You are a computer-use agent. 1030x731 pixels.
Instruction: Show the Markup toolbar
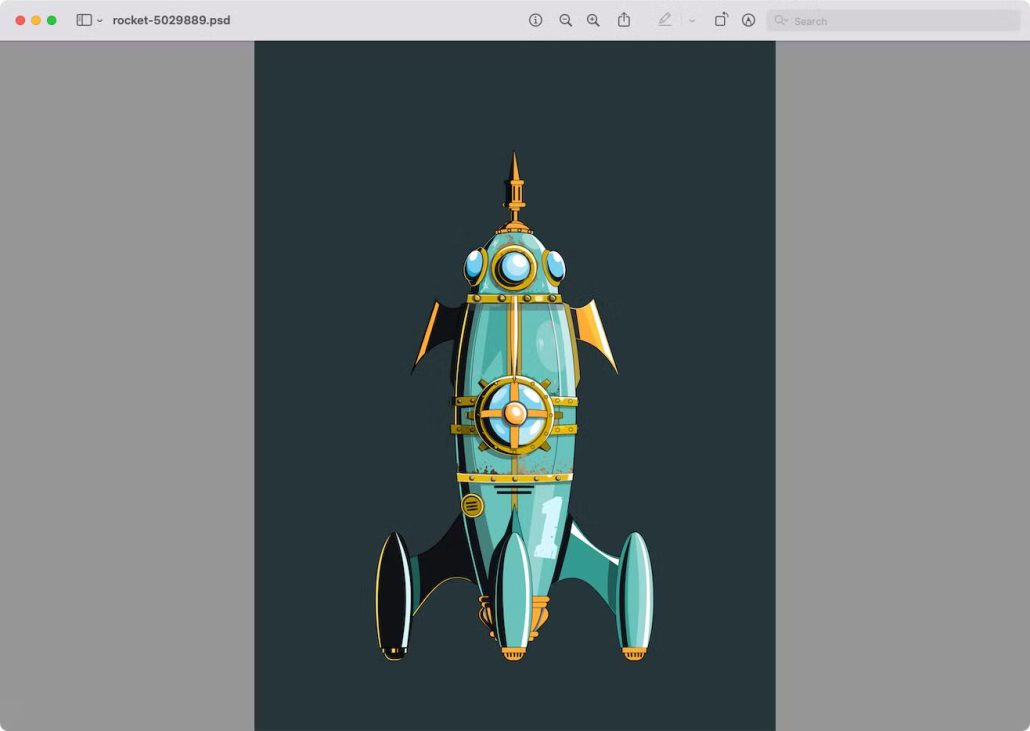point(748,20)
